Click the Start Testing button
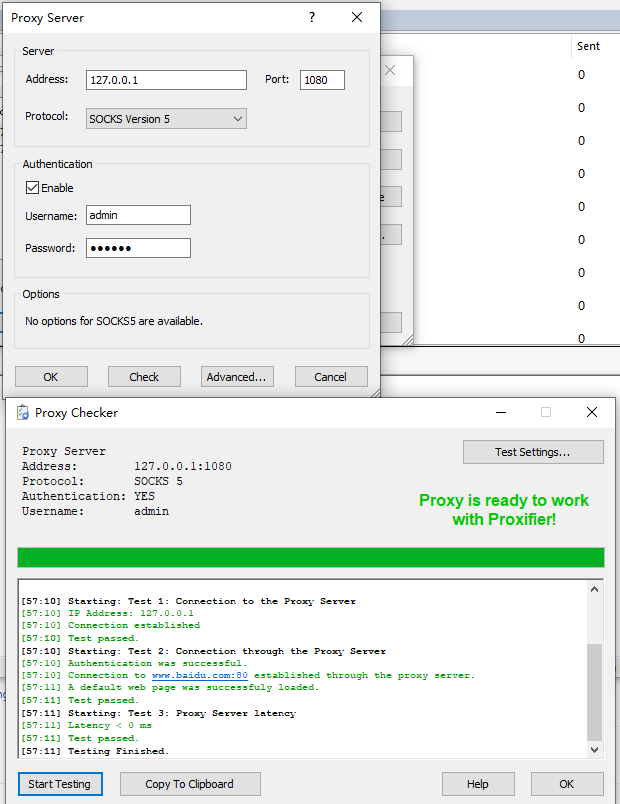This screenshot has height=804, width=620. click(x=60, y=784)
